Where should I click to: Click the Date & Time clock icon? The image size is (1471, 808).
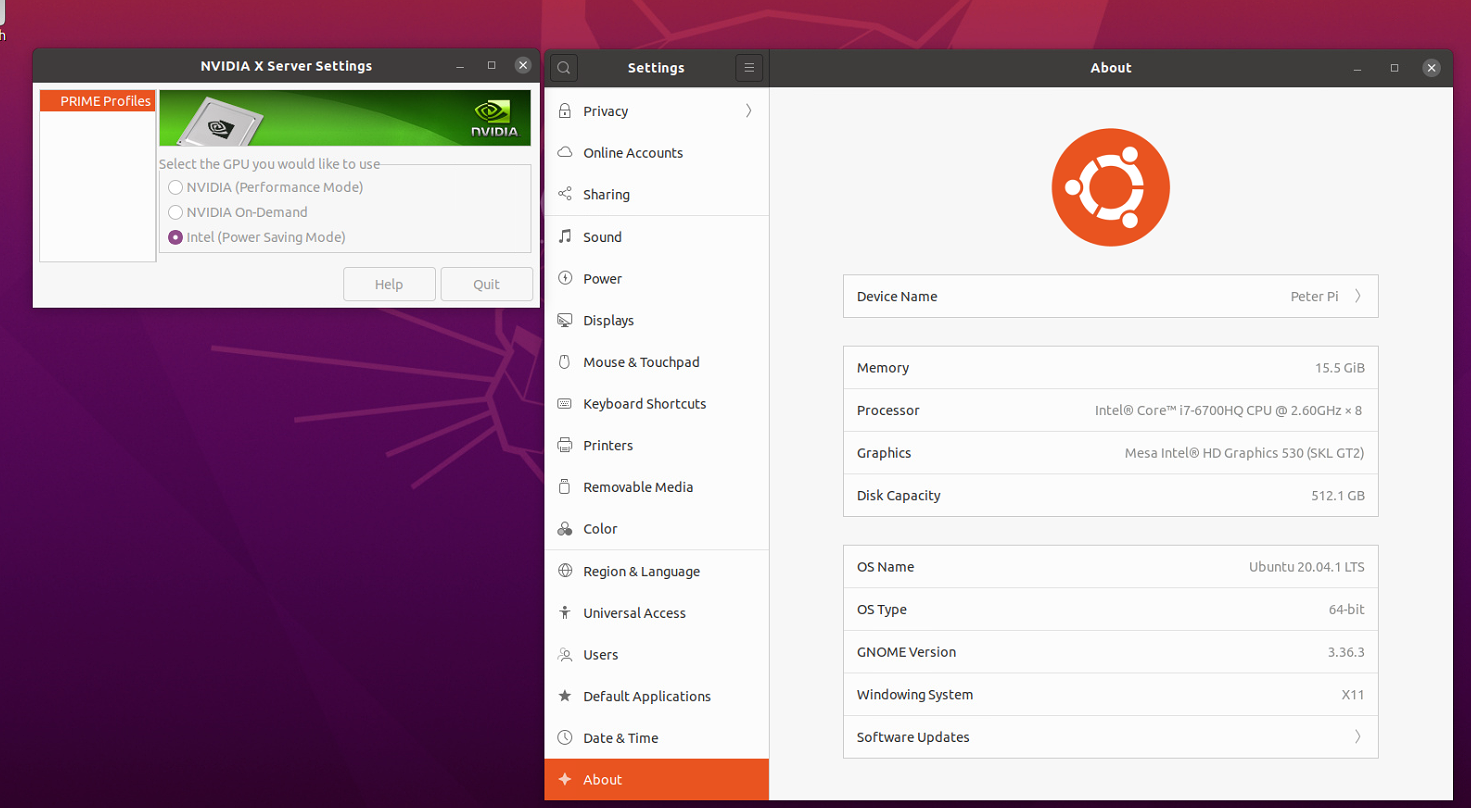click(x=565, y=738)
